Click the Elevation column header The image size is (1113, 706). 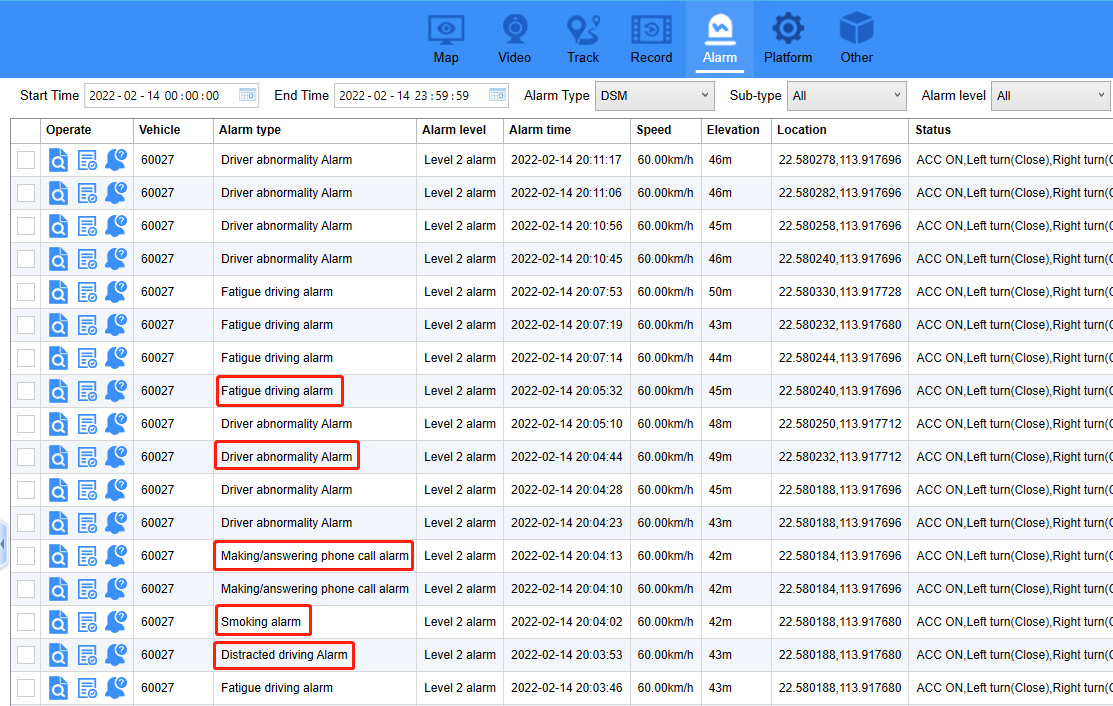pos(735,130)
